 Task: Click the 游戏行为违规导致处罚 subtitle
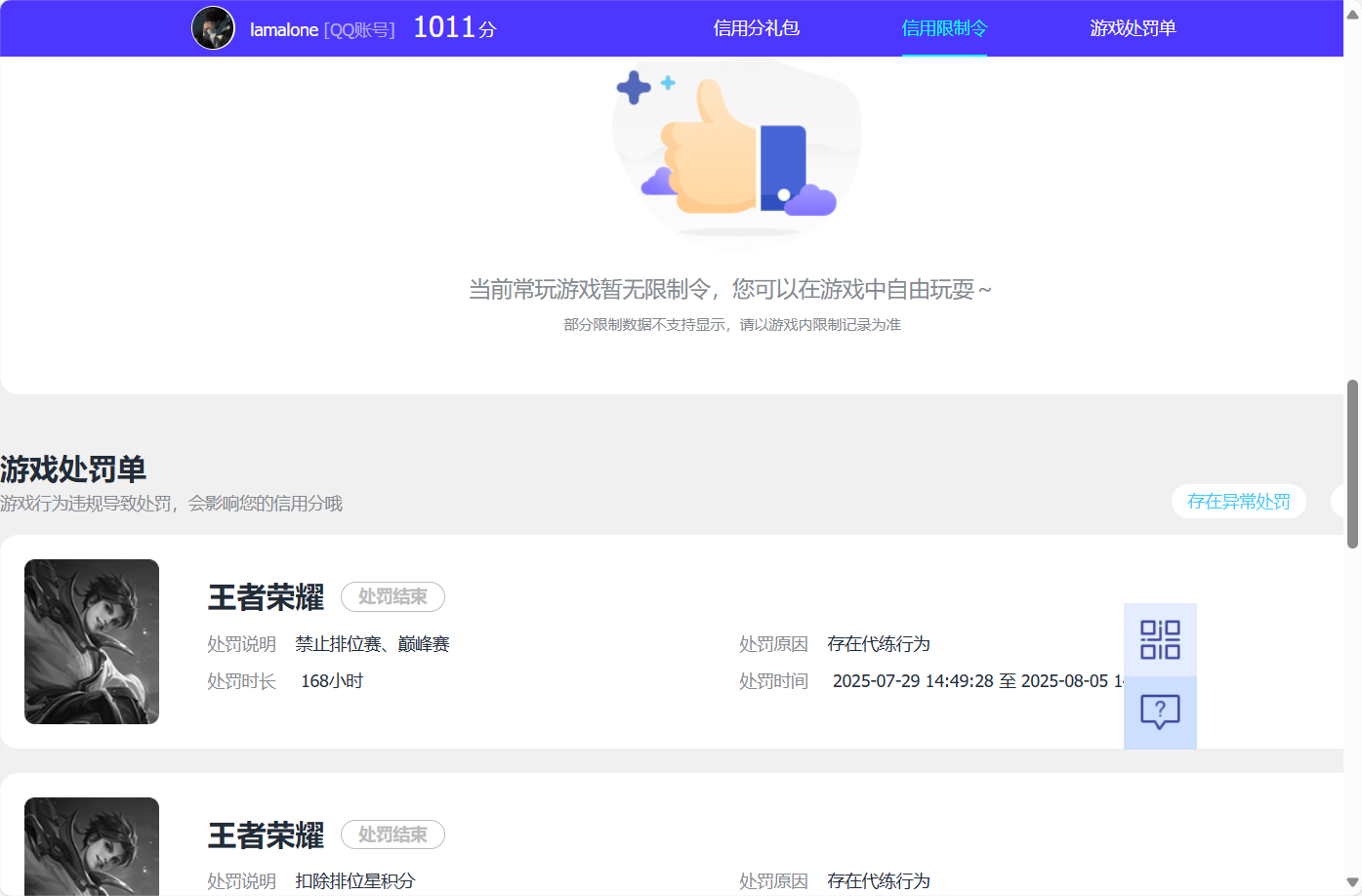click(171, 504)
